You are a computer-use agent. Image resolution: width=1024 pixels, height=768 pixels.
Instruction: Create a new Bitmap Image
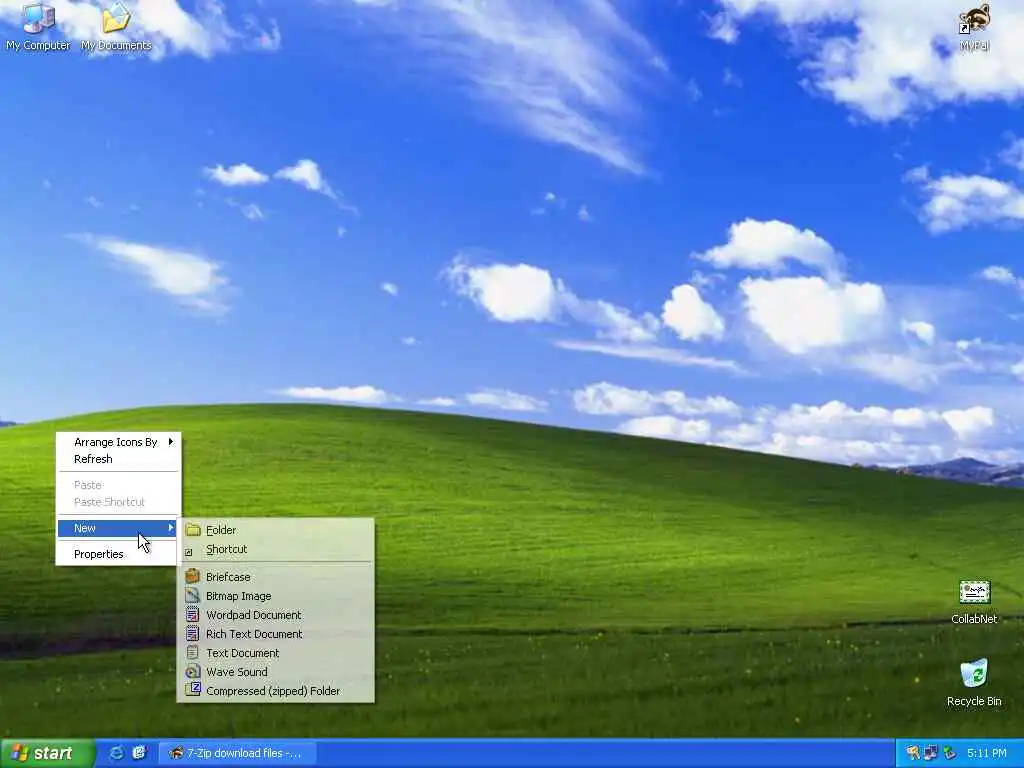click(276, 596)
